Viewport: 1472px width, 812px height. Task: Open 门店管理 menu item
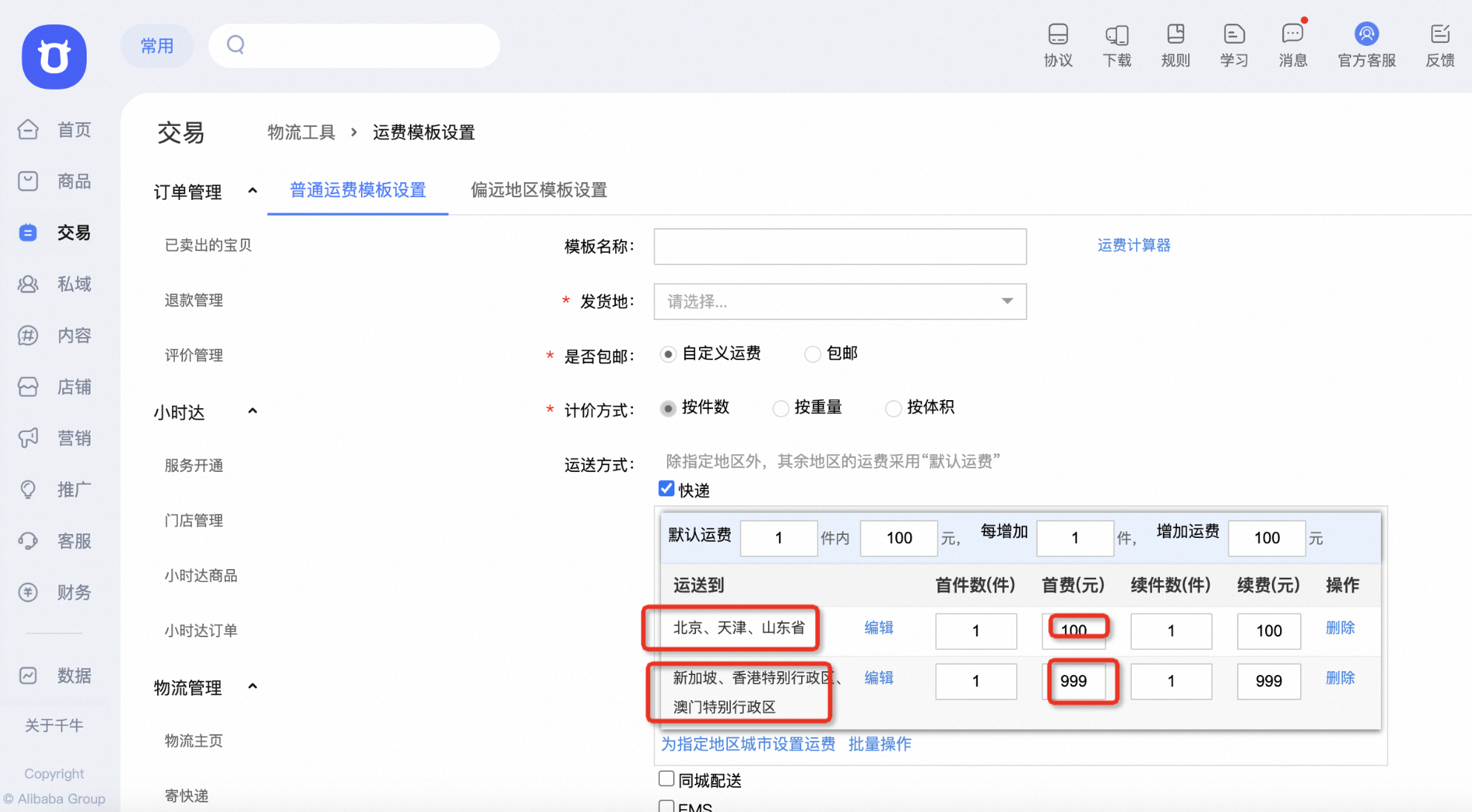pos(193,520)
